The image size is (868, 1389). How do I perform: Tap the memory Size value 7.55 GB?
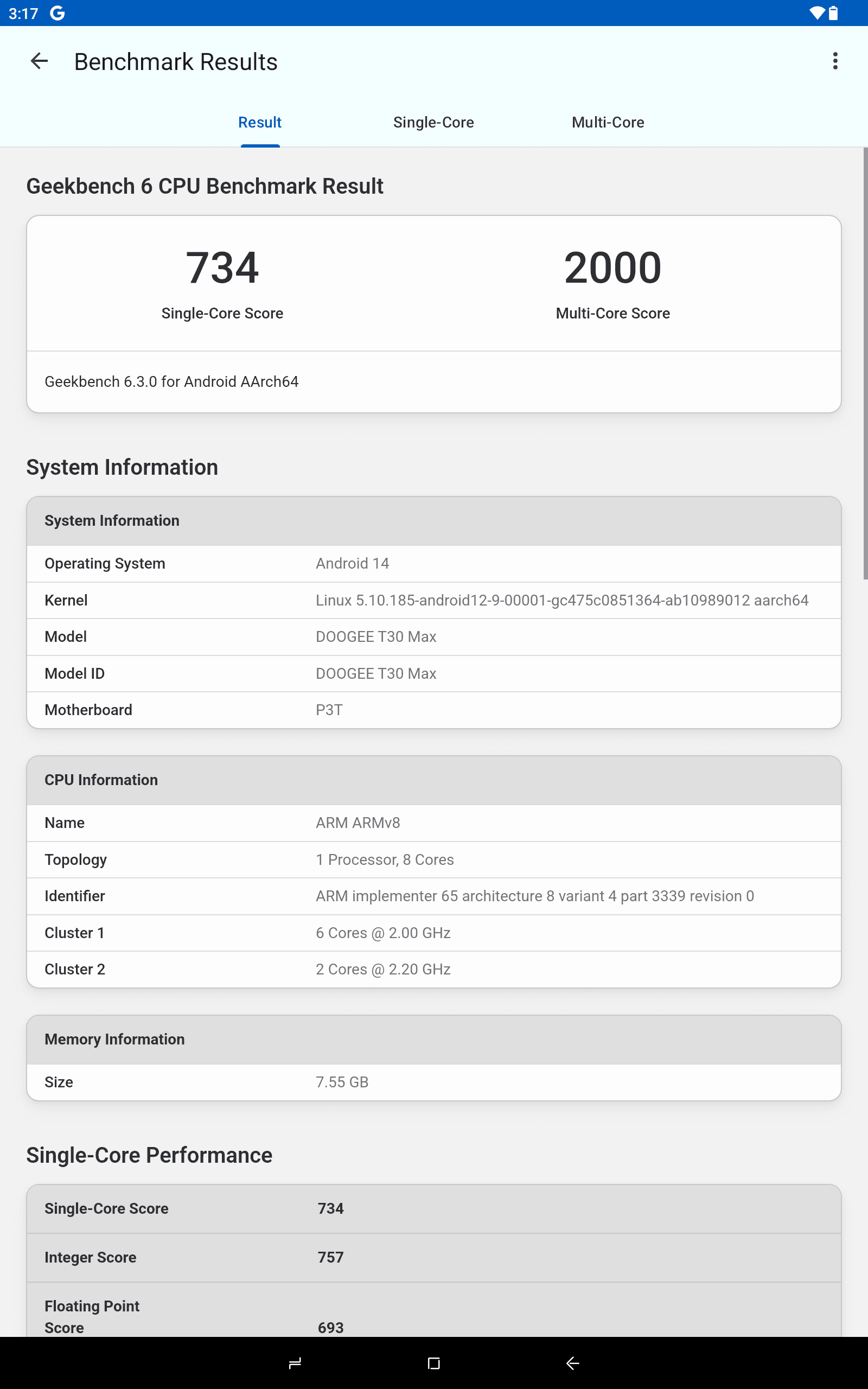click(342, 1082)
